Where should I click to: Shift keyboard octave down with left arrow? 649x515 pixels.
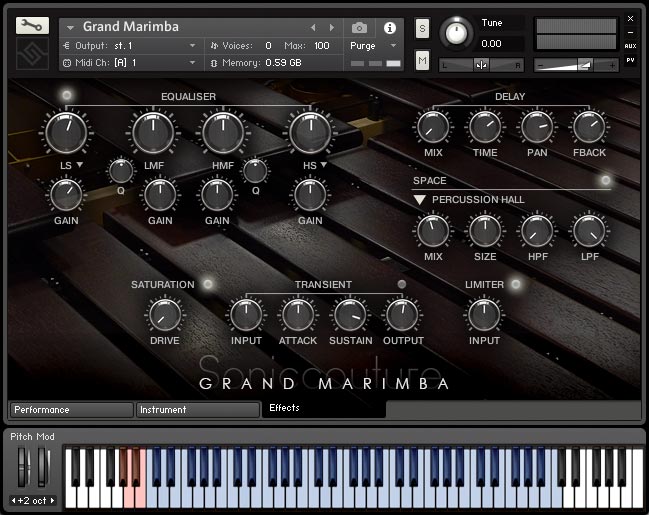(x=13, y=501)
